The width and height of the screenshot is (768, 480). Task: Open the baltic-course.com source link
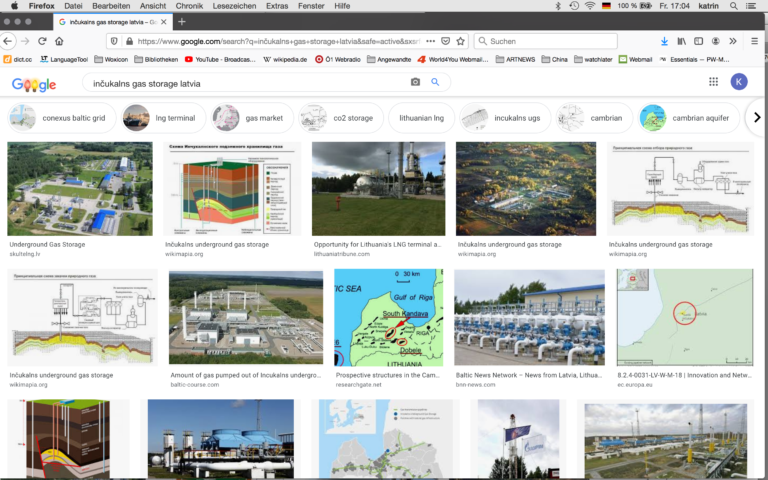coord(194,385)
